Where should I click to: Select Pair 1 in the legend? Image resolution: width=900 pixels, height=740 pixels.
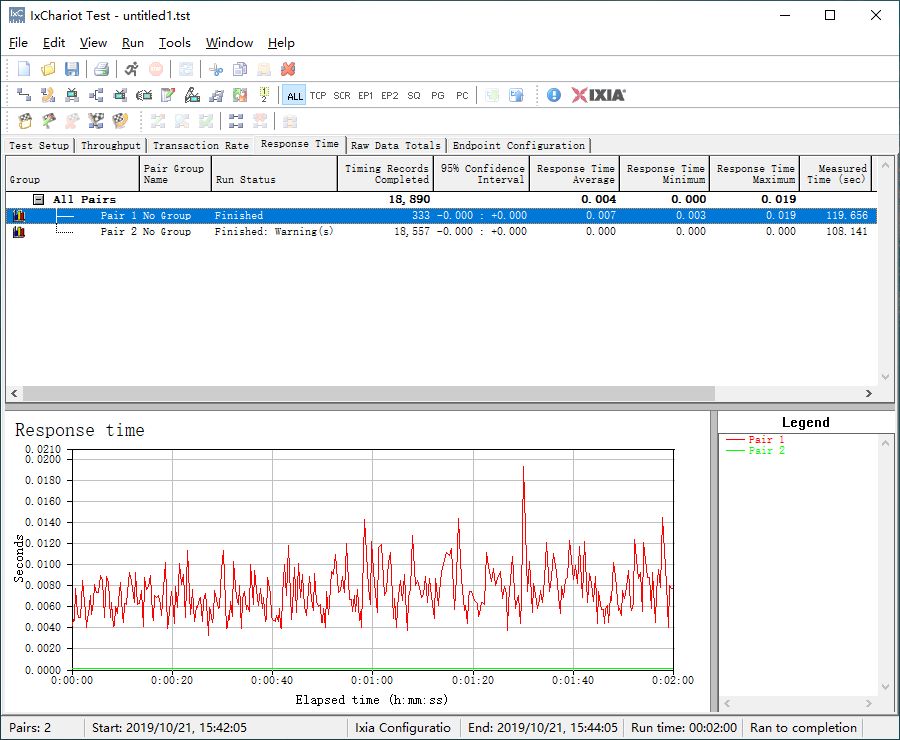755,439
